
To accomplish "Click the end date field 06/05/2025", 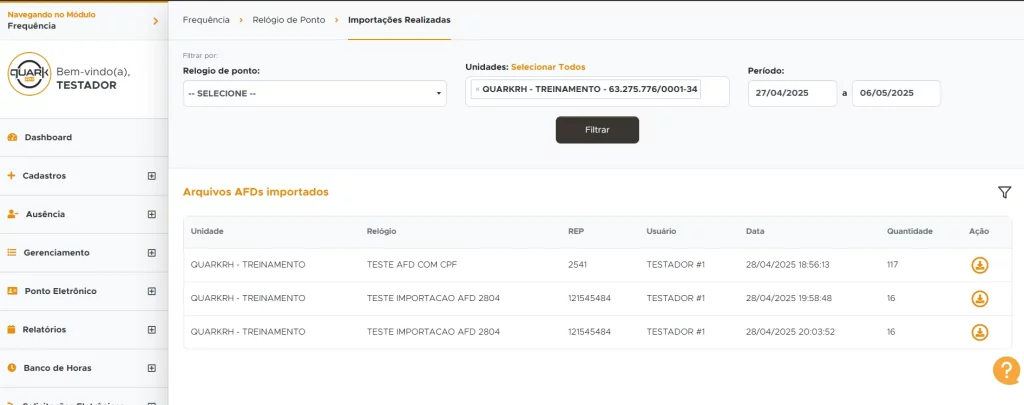I will [x=896, y=93].
